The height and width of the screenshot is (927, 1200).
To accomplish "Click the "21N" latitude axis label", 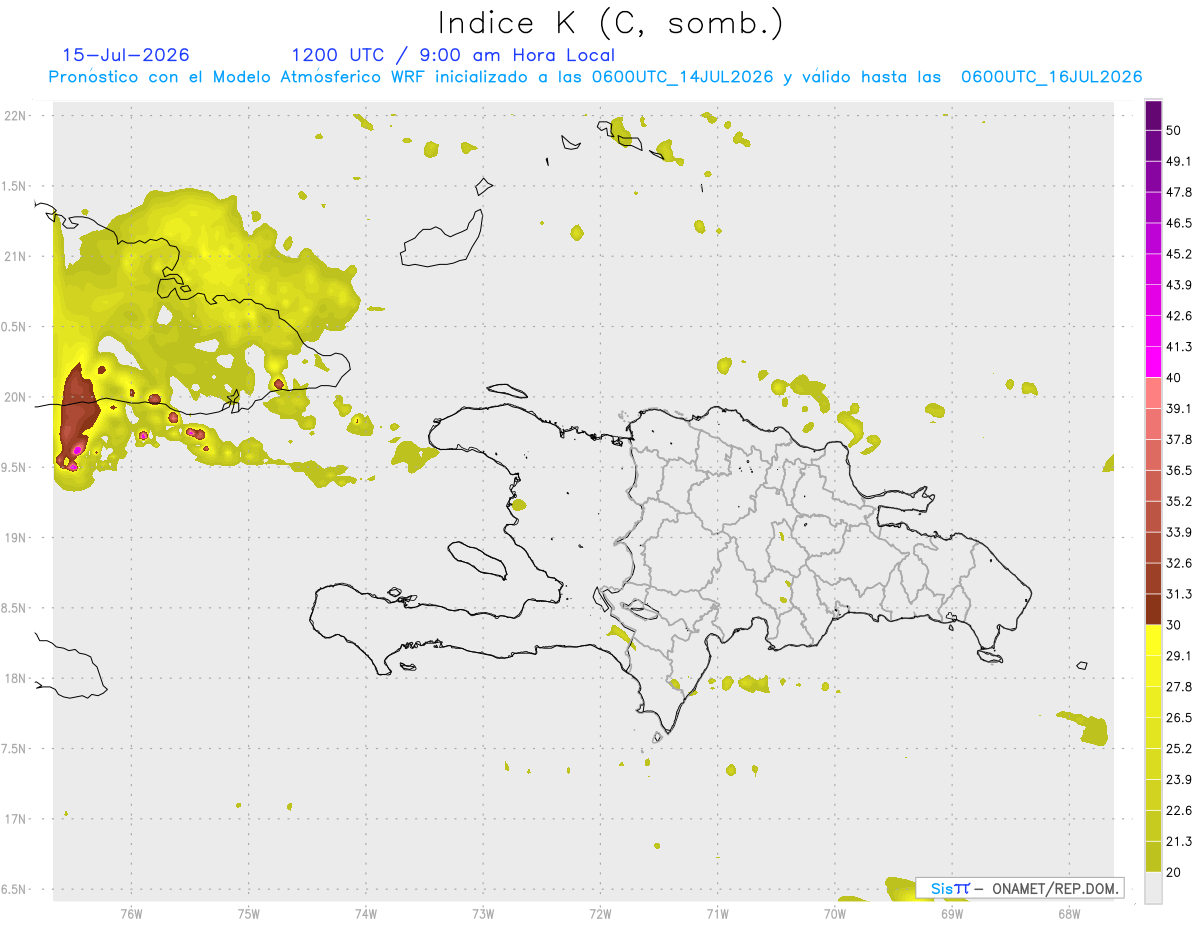I will [17, 256].
